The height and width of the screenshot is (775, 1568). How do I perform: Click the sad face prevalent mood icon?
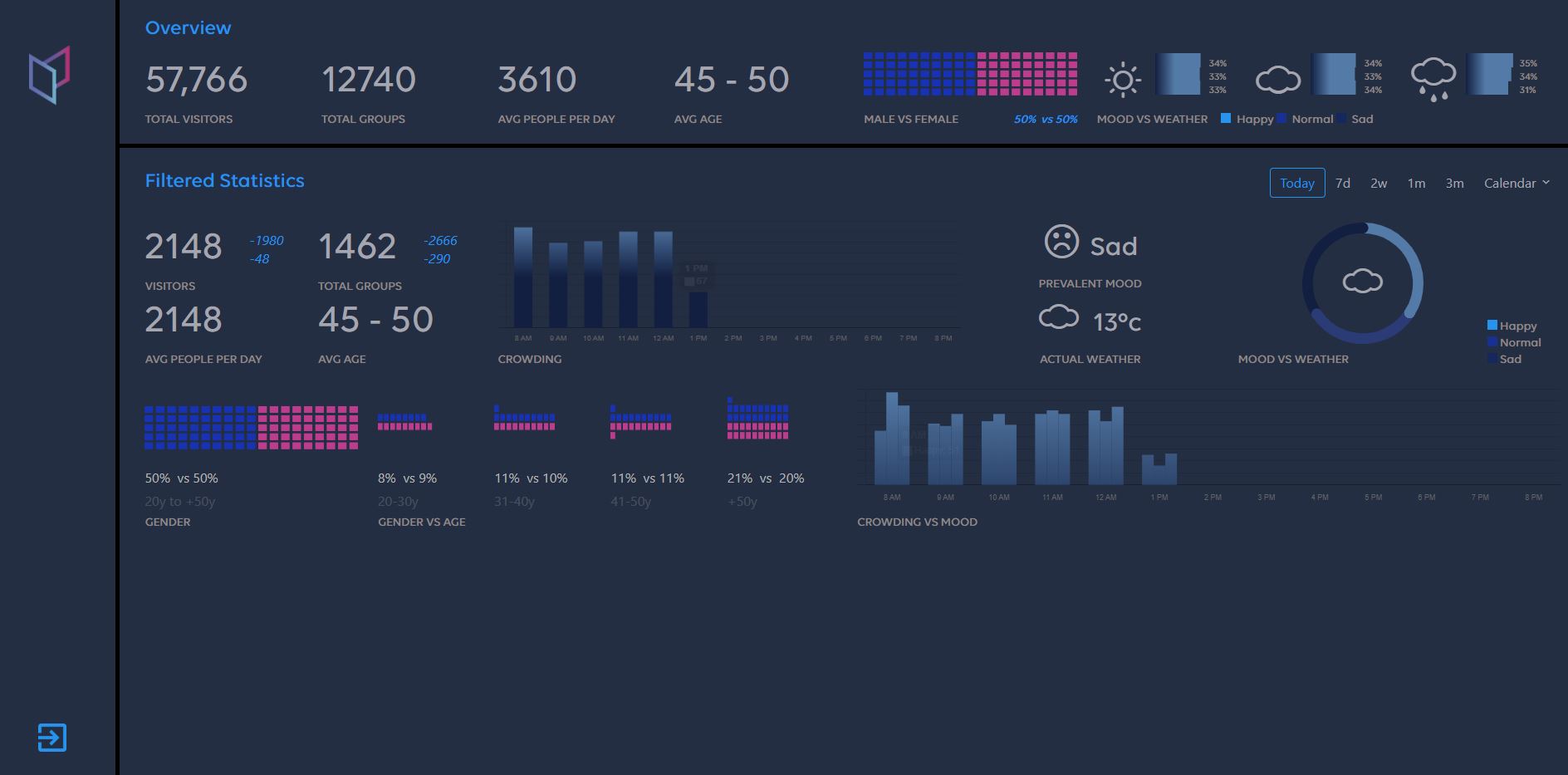(1061, 242)
